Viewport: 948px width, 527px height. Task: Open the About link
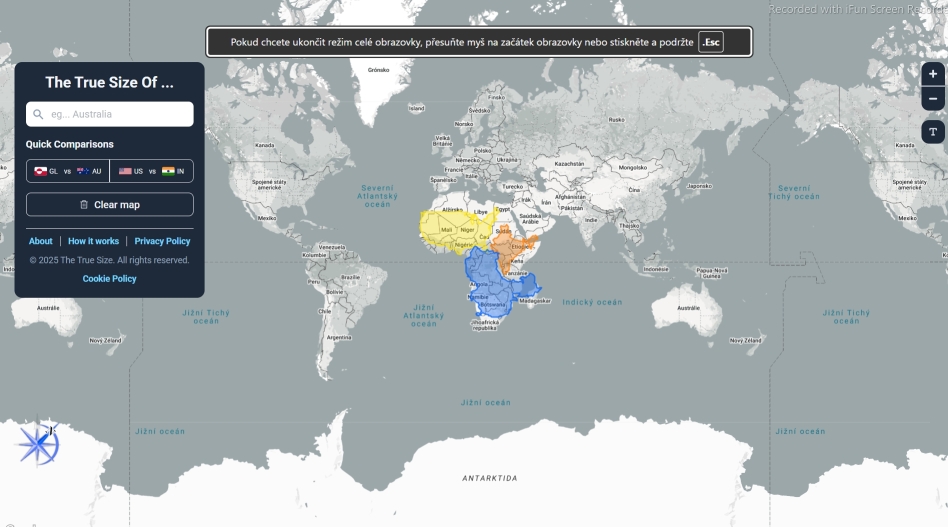coord(41,241)
